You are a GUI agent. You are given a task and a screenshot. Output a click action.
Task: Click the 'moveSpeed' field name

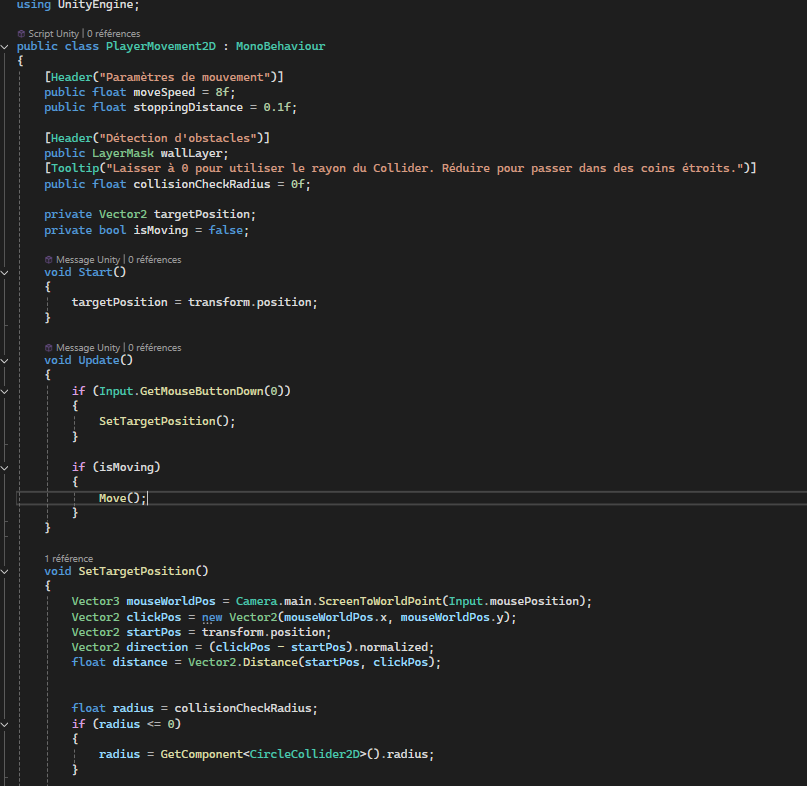(x=164, y=92)
